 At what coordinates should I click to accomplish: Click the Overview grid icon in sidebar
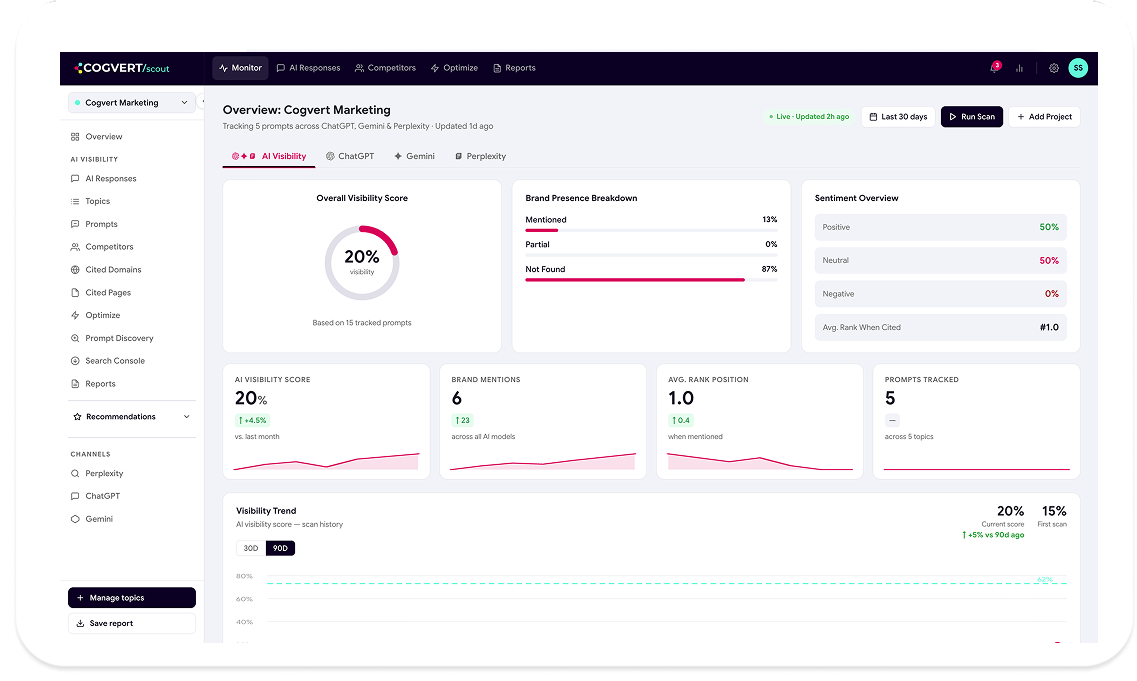(75, 136)
